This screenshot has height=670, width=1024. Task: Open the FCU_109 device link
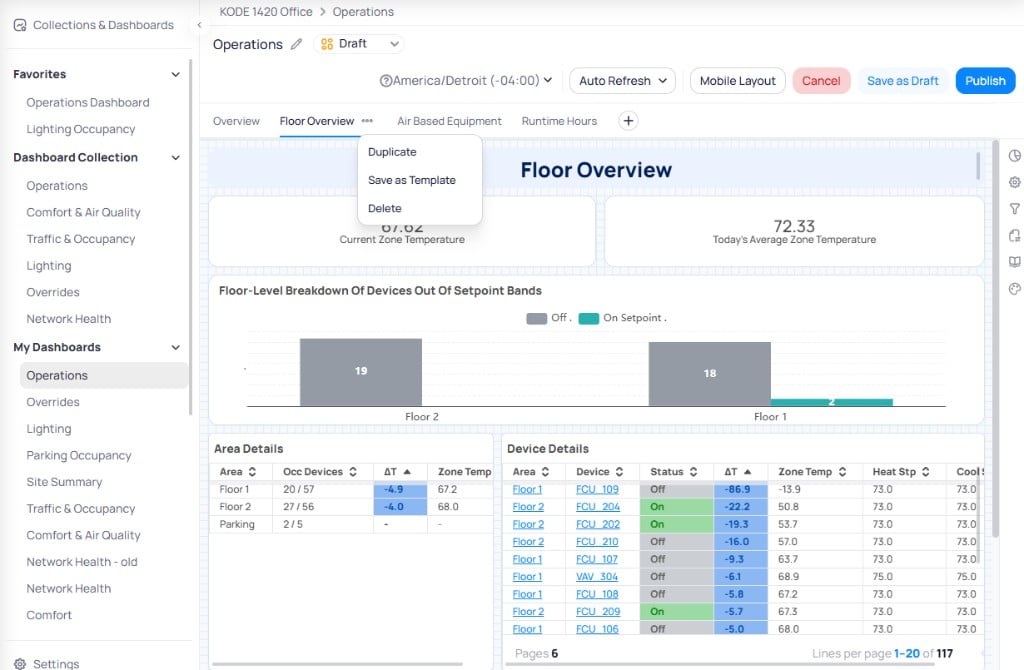click(x=597, y=489)
